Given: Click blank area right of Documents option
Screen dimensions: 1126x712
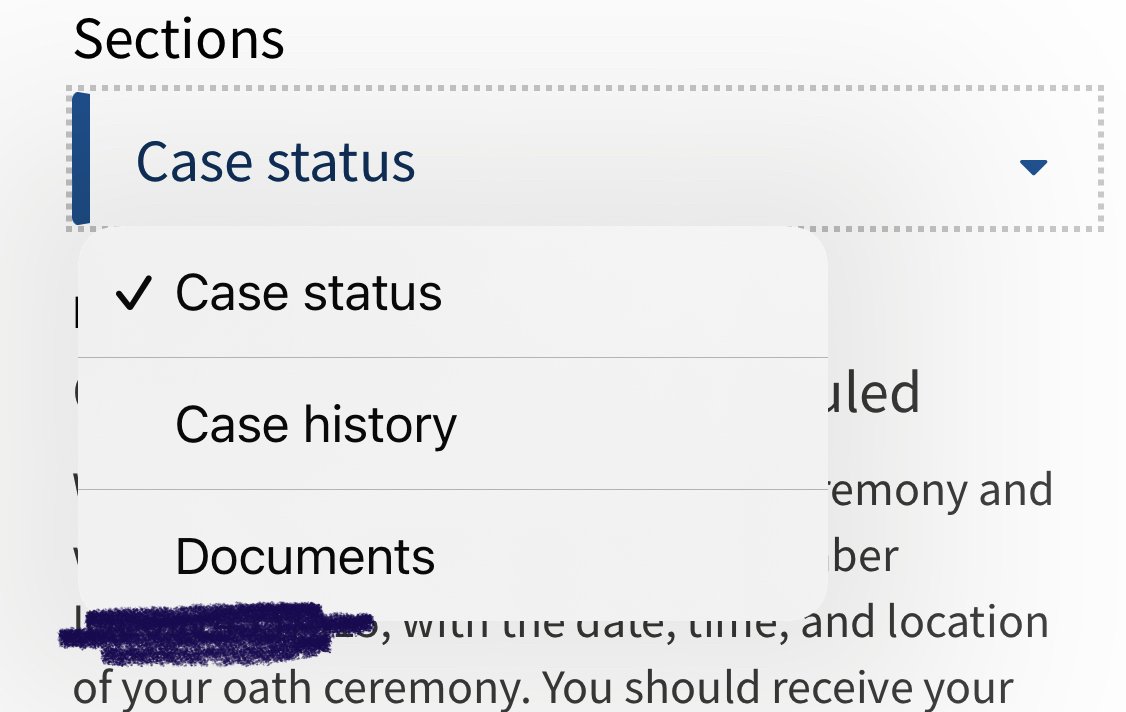Looking at the screenshot, I should click(632, 556).
